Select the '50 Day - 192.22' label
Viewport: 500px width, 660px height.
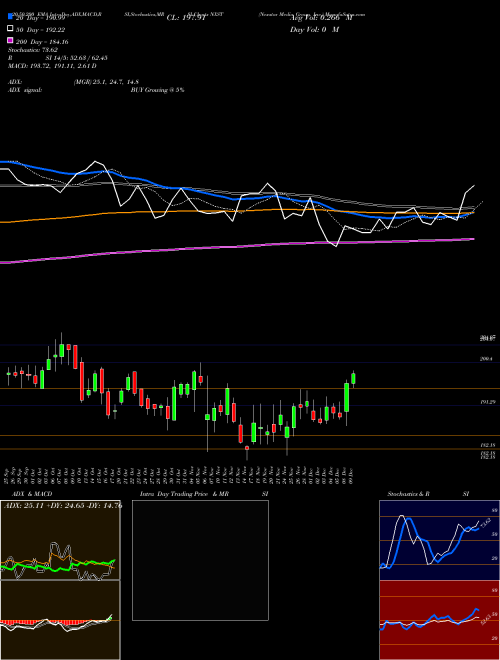point(41,30)
